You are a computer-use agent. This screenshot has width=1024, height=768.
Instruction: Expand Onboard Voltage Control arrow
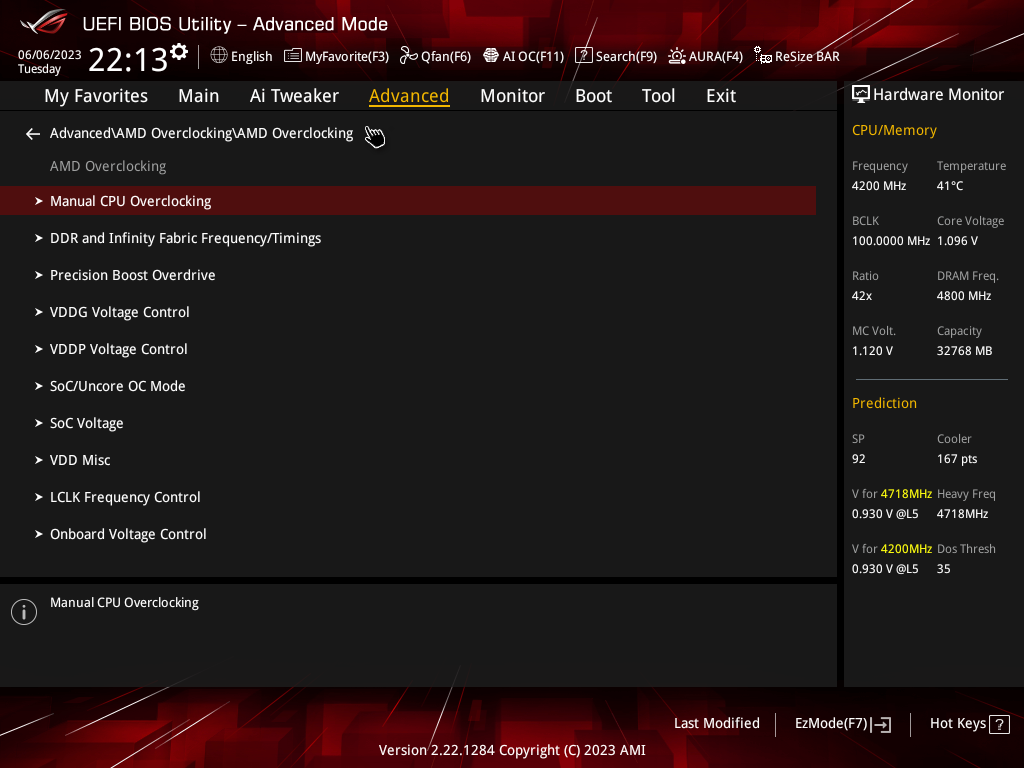39,534
